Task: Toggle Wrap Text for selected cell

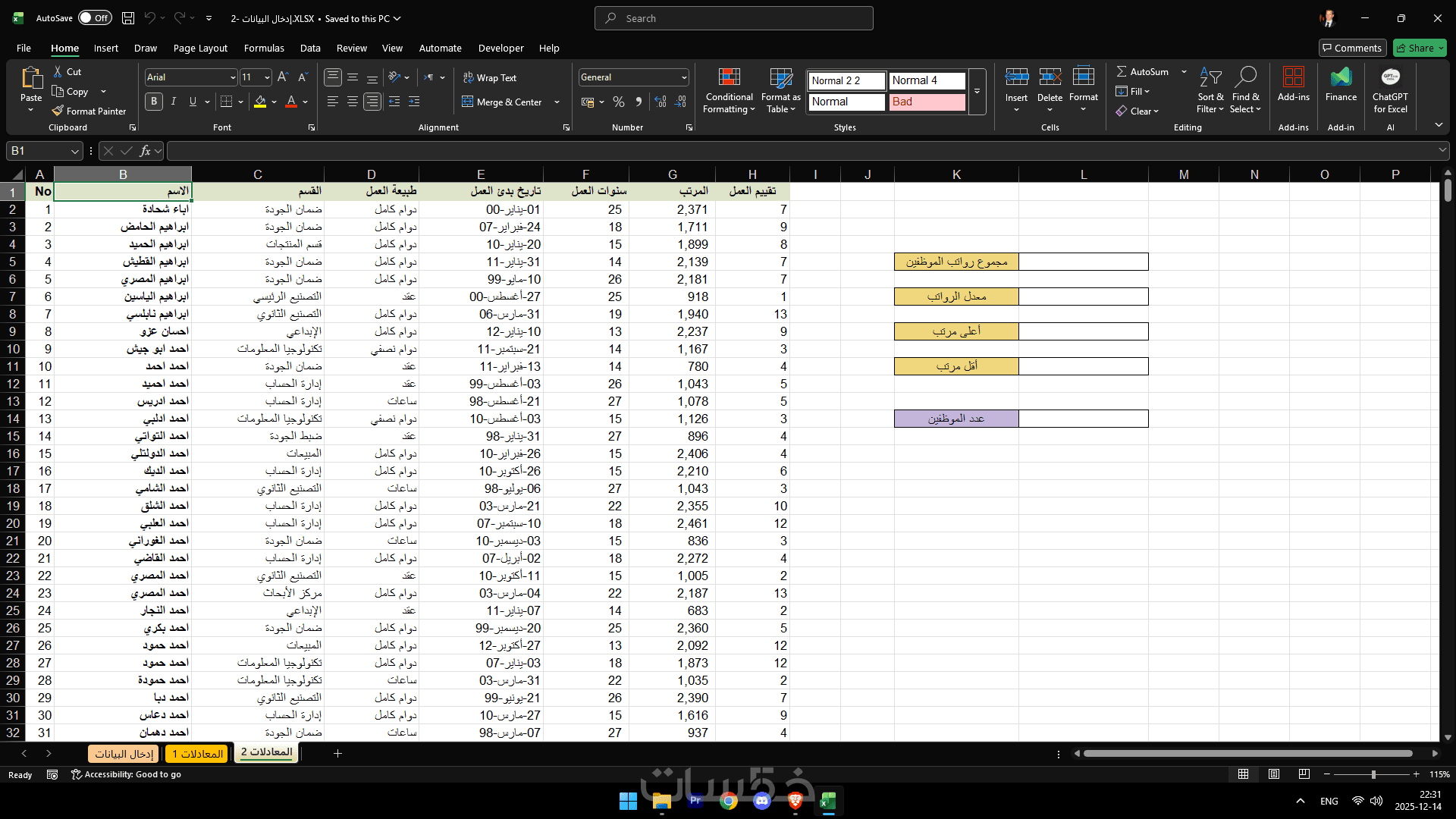Action: tap(489, 77)
